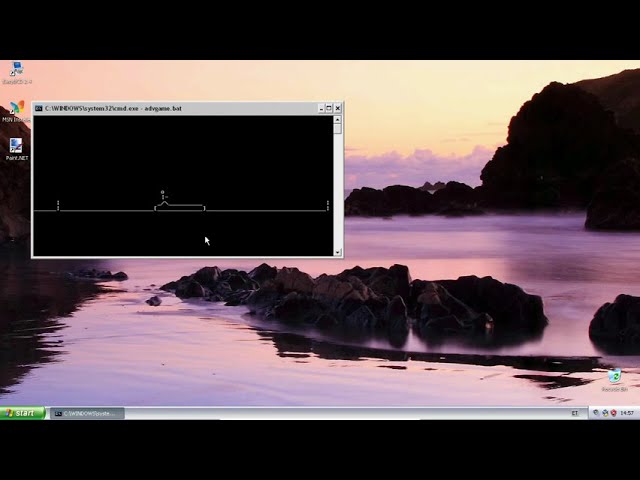This screenshot has width=640, height=480.
Task: Click the first gray tray icon
Action: click(596, 413)
